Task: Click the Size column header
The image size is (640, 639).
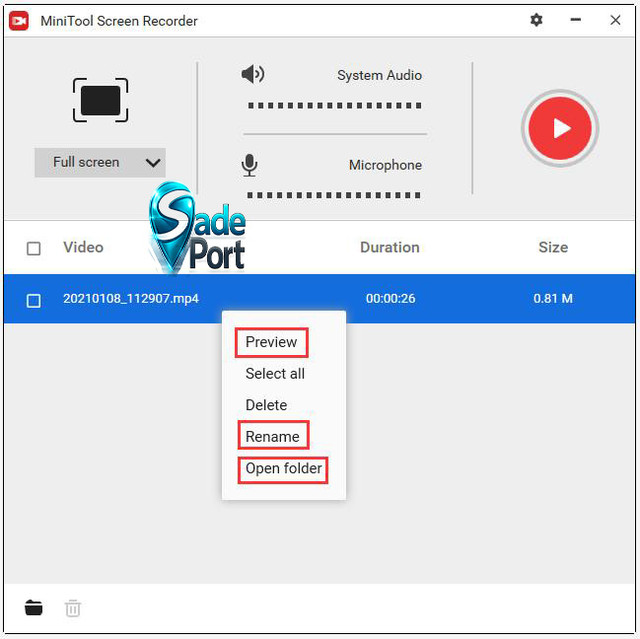Action: [x=553, y=247]
